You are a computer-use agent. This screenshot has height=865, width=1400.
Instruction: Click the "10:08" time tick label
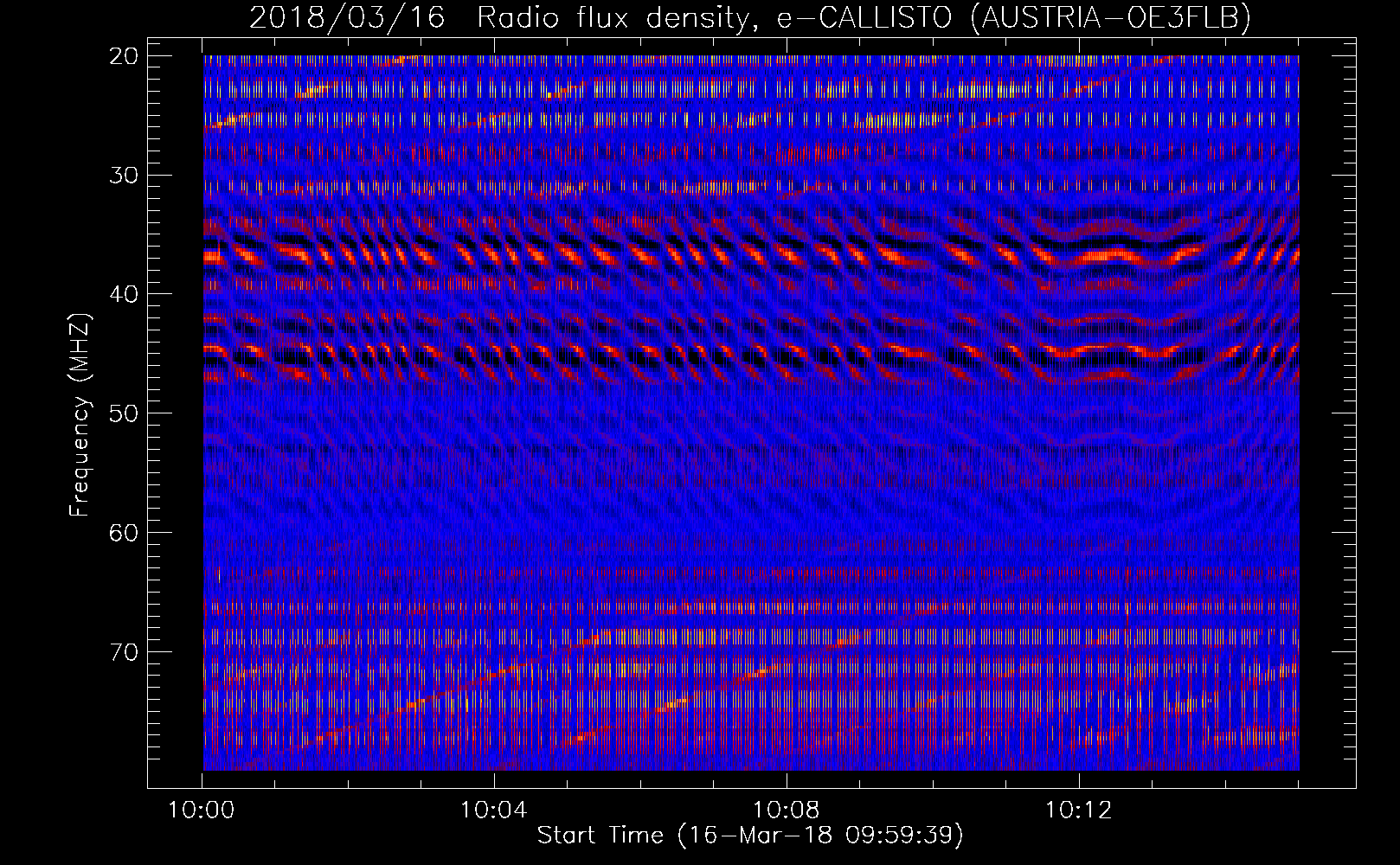[787, 811]
